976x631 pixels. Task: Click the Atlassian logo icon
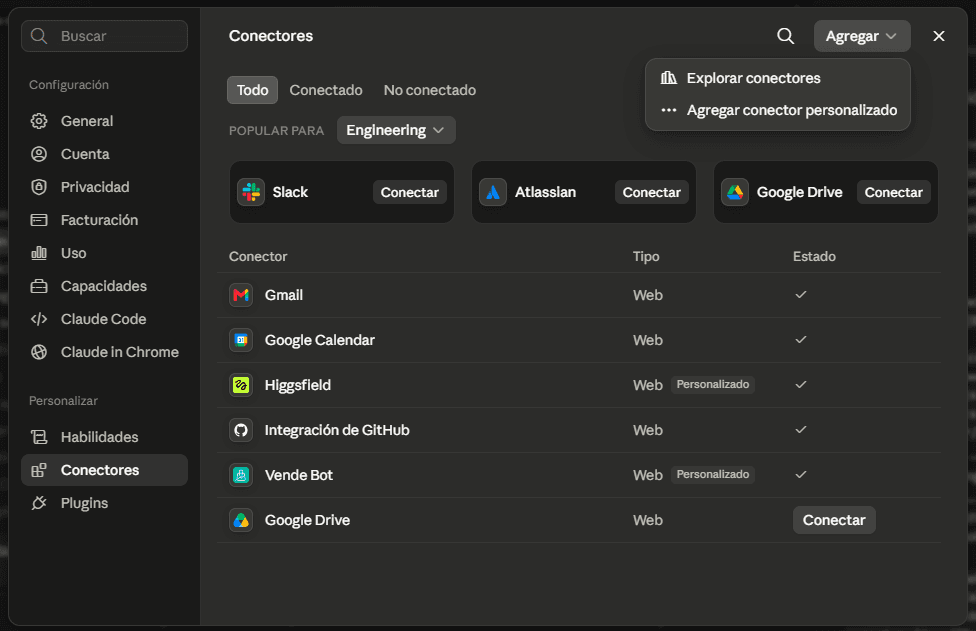(x=493, y=192)
